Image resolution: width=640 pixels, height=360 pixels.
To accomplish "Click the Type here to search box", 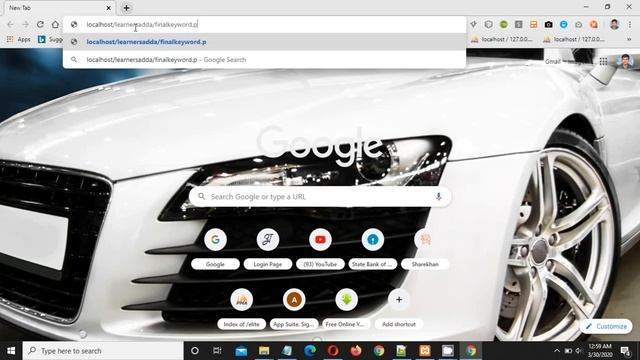I will pyautogui.click(x=103, y=351).
